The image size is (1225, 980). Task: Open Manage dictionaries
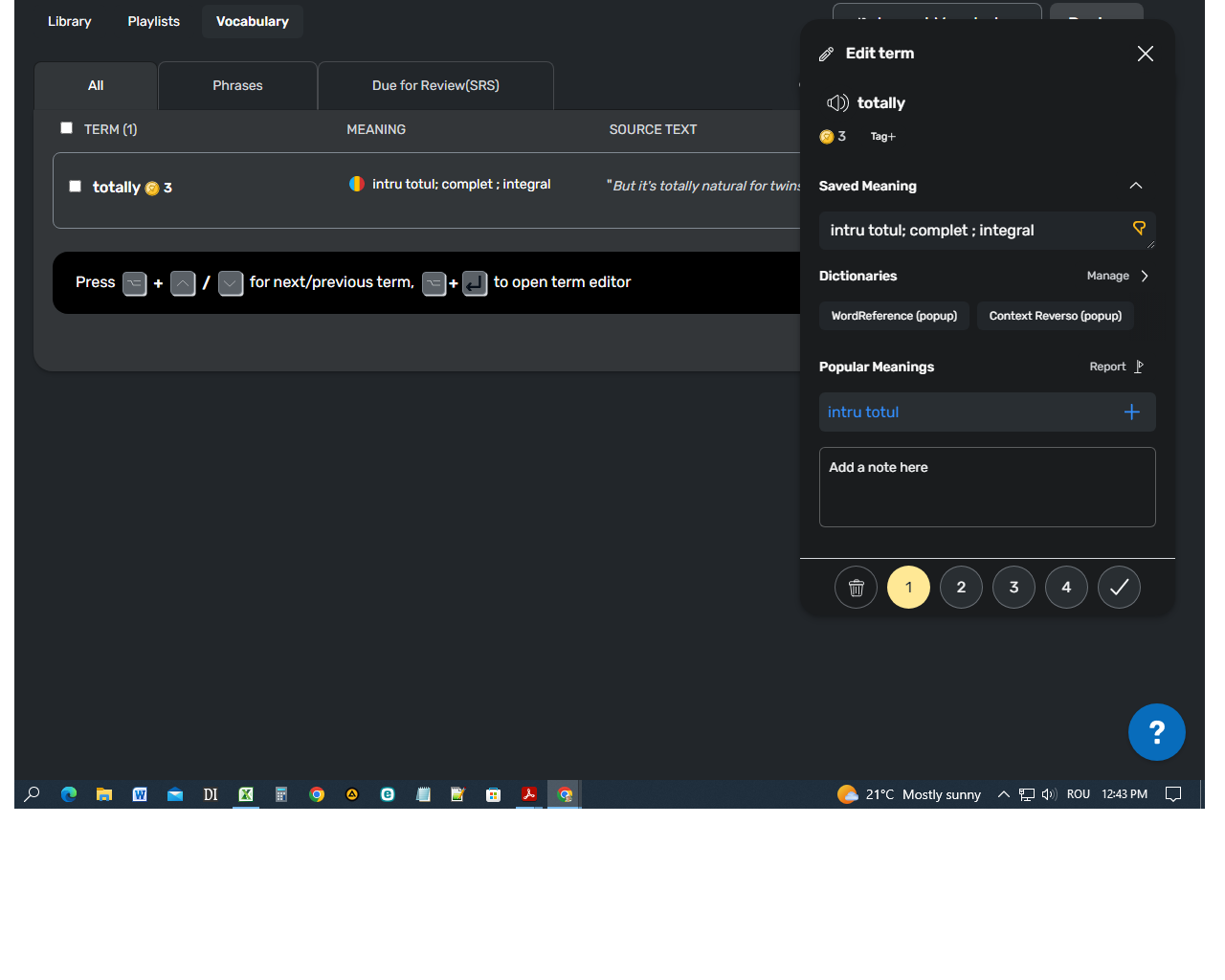coord(1108,276)
